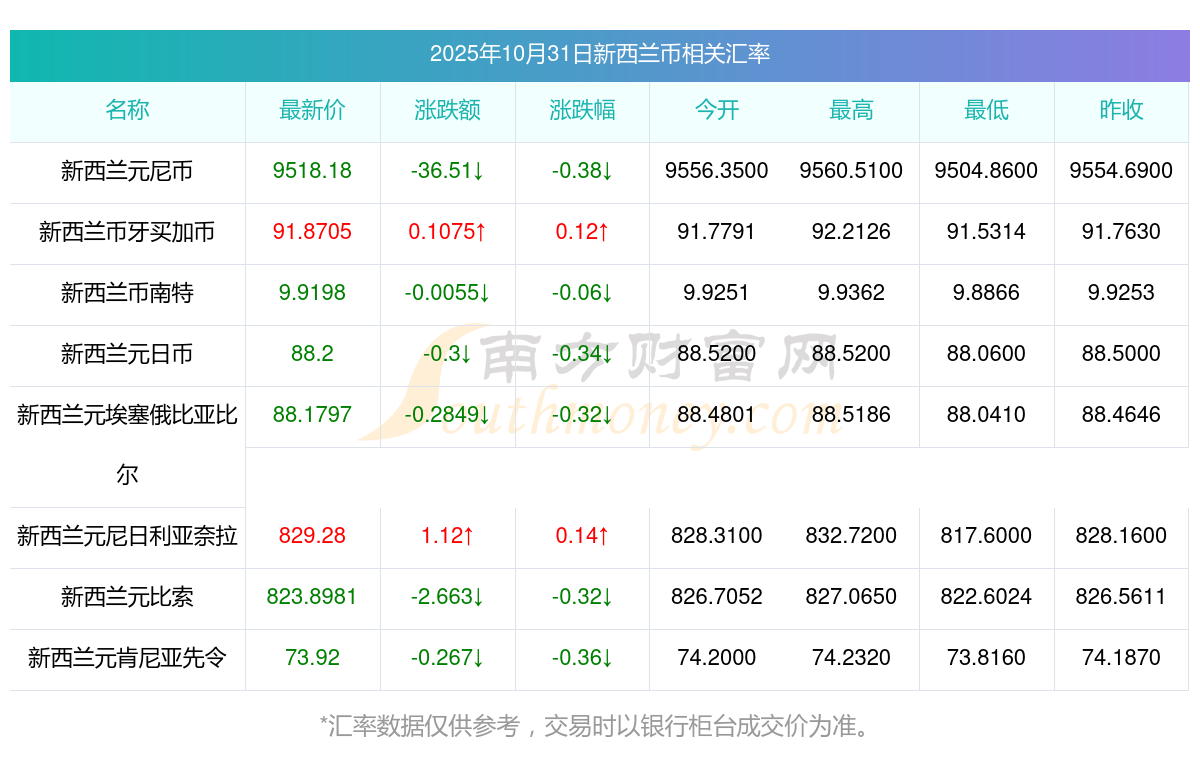The image size is (1200, 757).
Task: Click previous close 88.4646
Action: [1121, 415]
